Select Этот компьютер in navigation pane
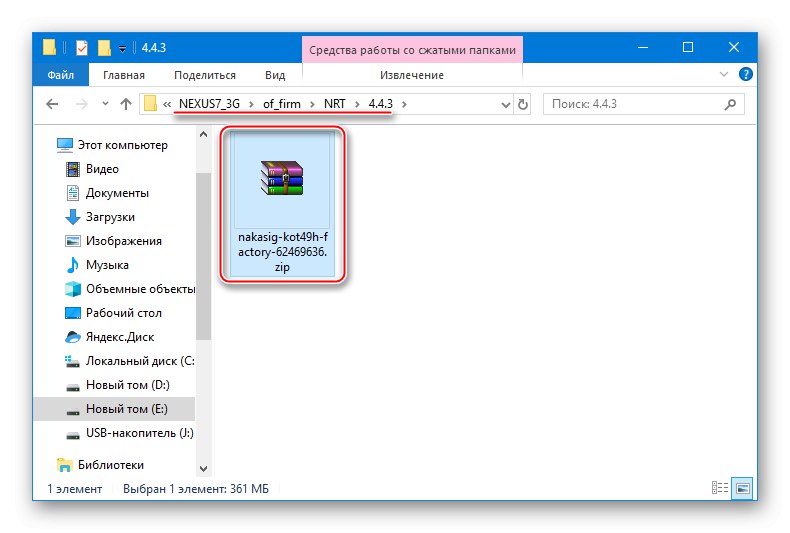 coord(122,145)
